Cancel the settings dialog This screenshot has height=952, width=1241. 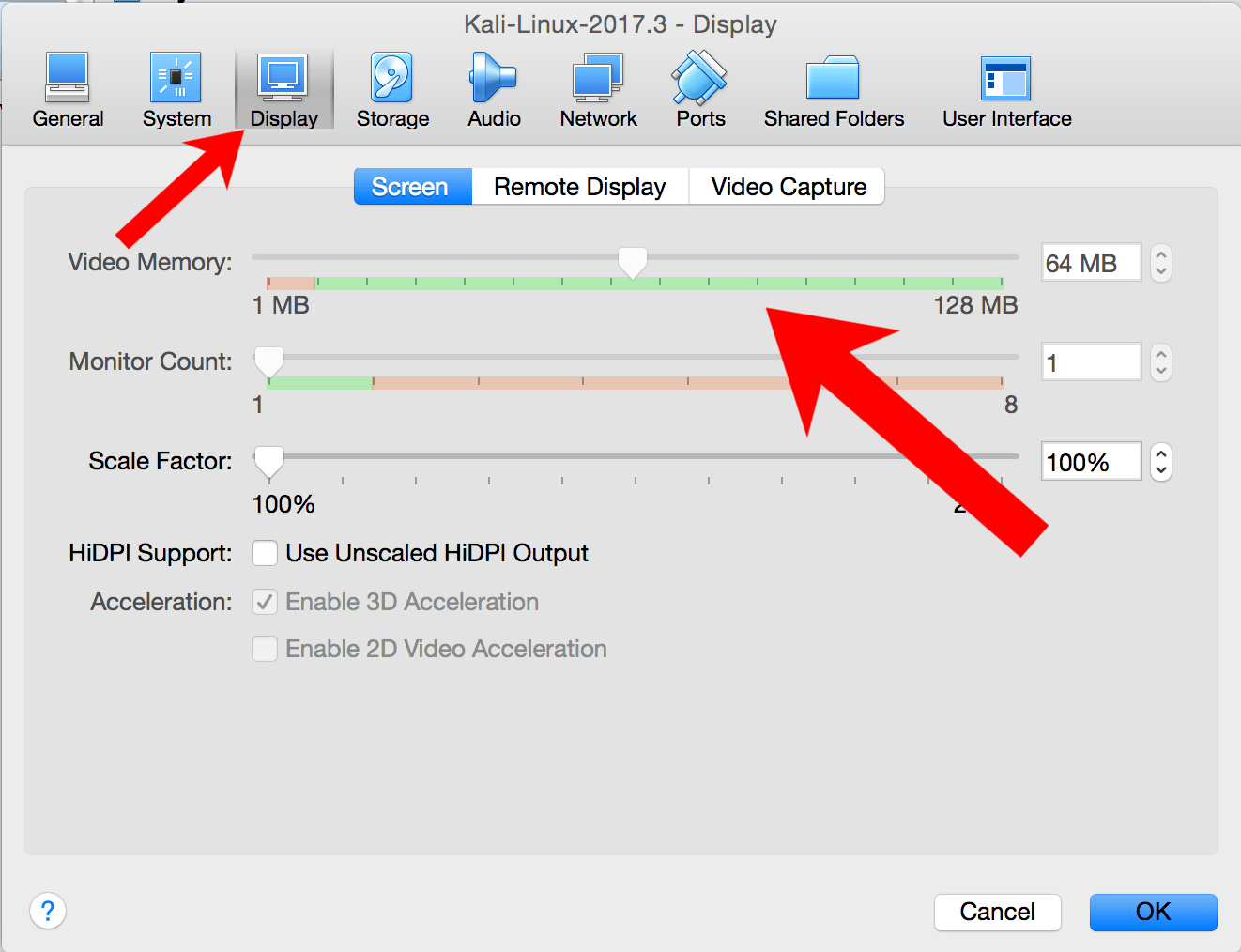997,912
